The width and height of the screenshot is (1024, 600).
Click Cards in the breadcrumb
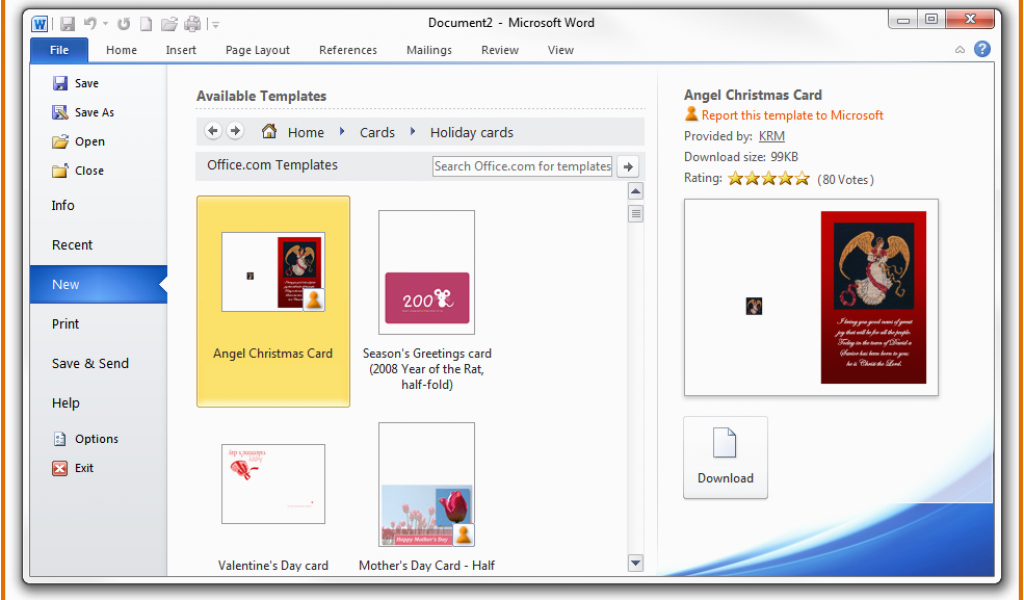point(377,133)
